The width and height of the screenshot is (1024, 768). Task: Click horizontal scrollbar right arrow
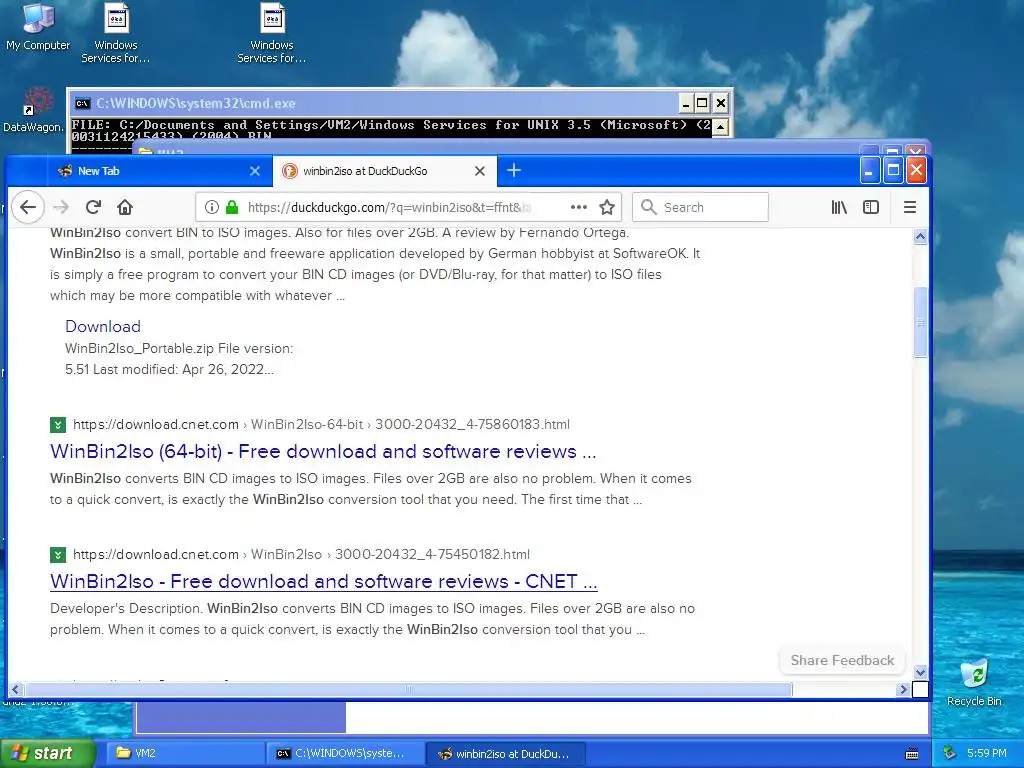[903, 689]
